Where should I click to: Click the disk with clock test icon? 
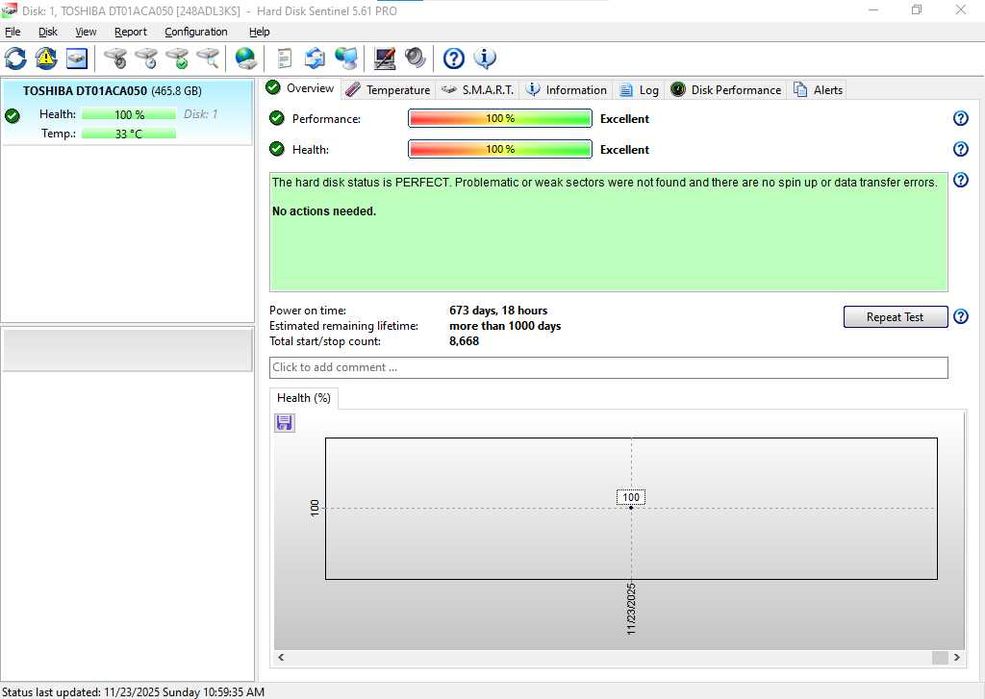pyautogui.click(x=146, y=58)
